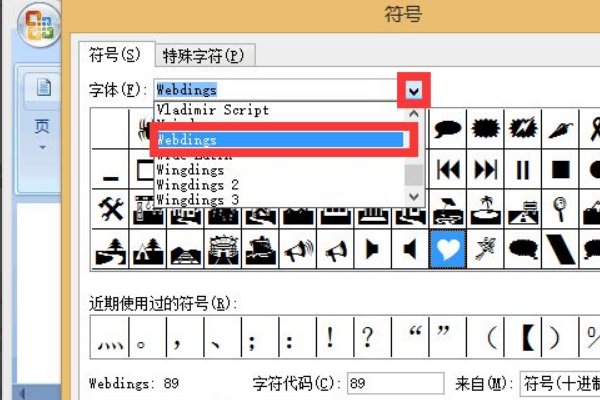
Task: Pick the slanted parallelogram symbol
Action: 560,250
